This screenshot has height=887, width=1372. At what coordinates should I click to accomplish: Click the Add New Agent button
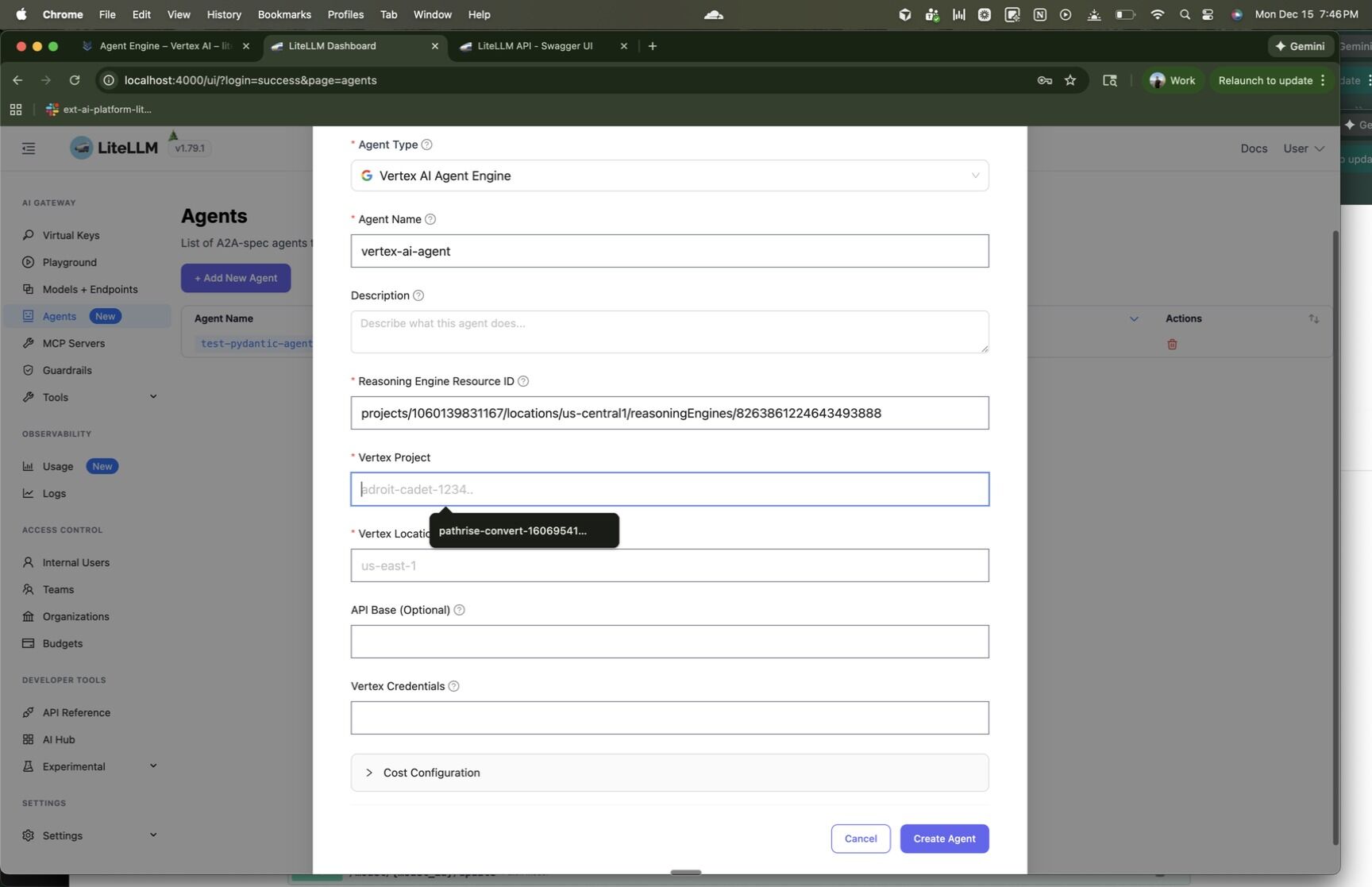tap(236, 278)
